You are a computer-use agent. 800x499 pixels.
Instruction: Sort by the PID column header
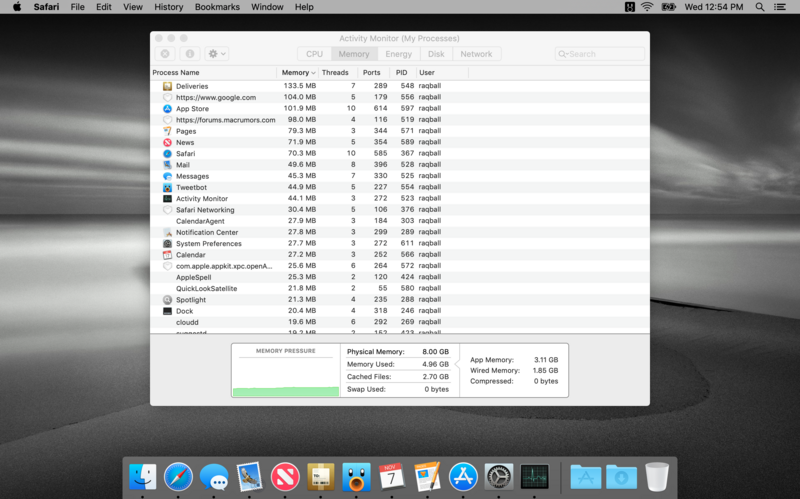(x=402, y=72)
